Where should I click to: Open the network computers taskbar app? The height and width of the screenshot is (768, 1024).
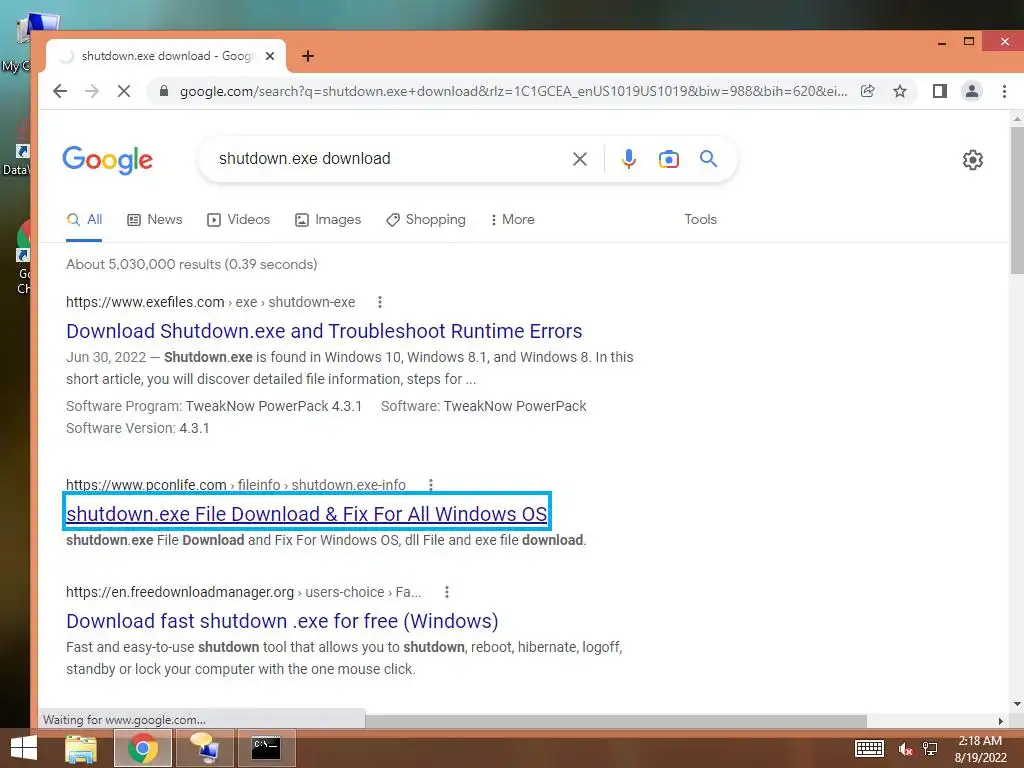[204, 748]
